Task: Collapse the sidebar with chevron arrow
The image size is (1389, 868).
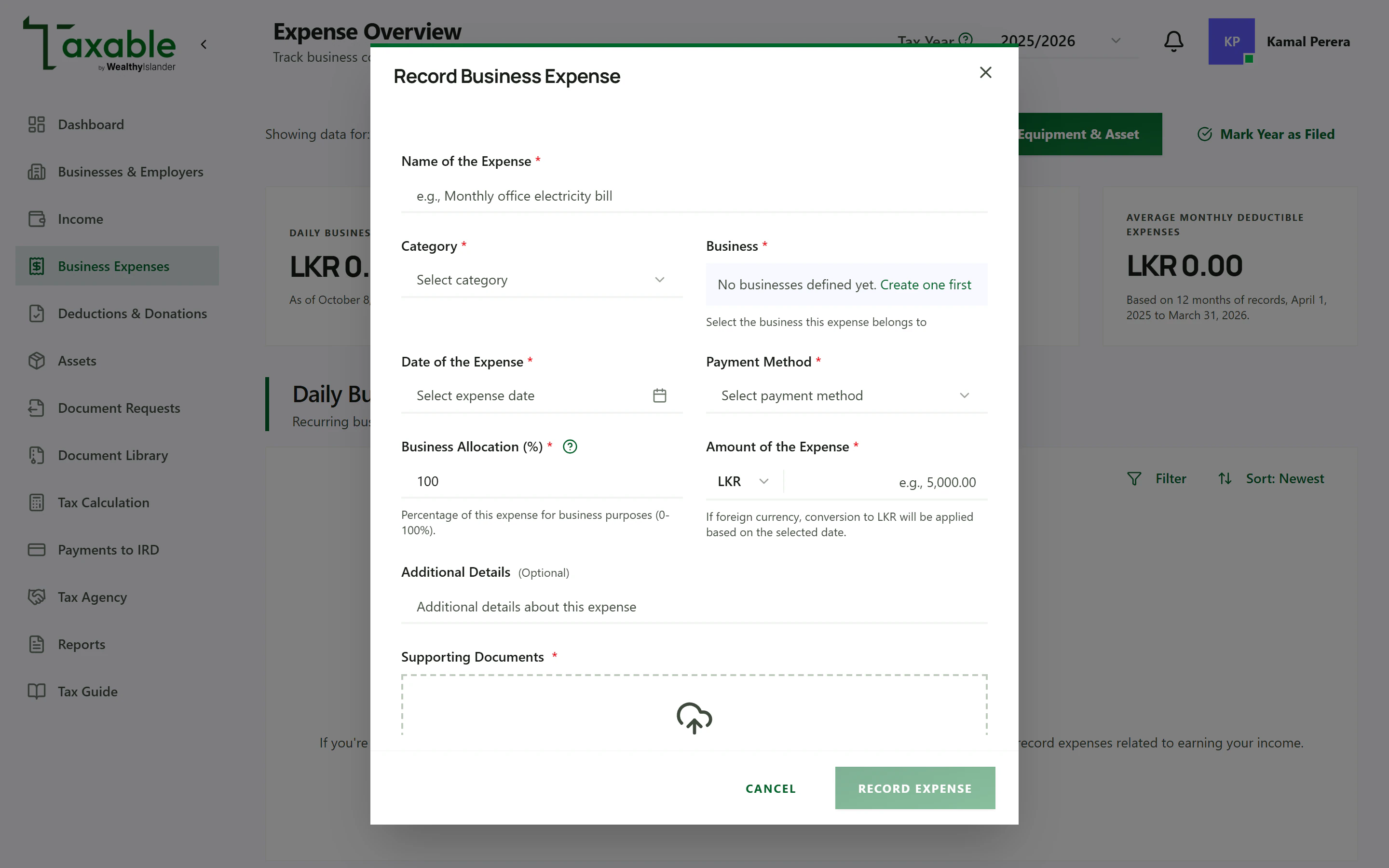Action: point(204,44)
